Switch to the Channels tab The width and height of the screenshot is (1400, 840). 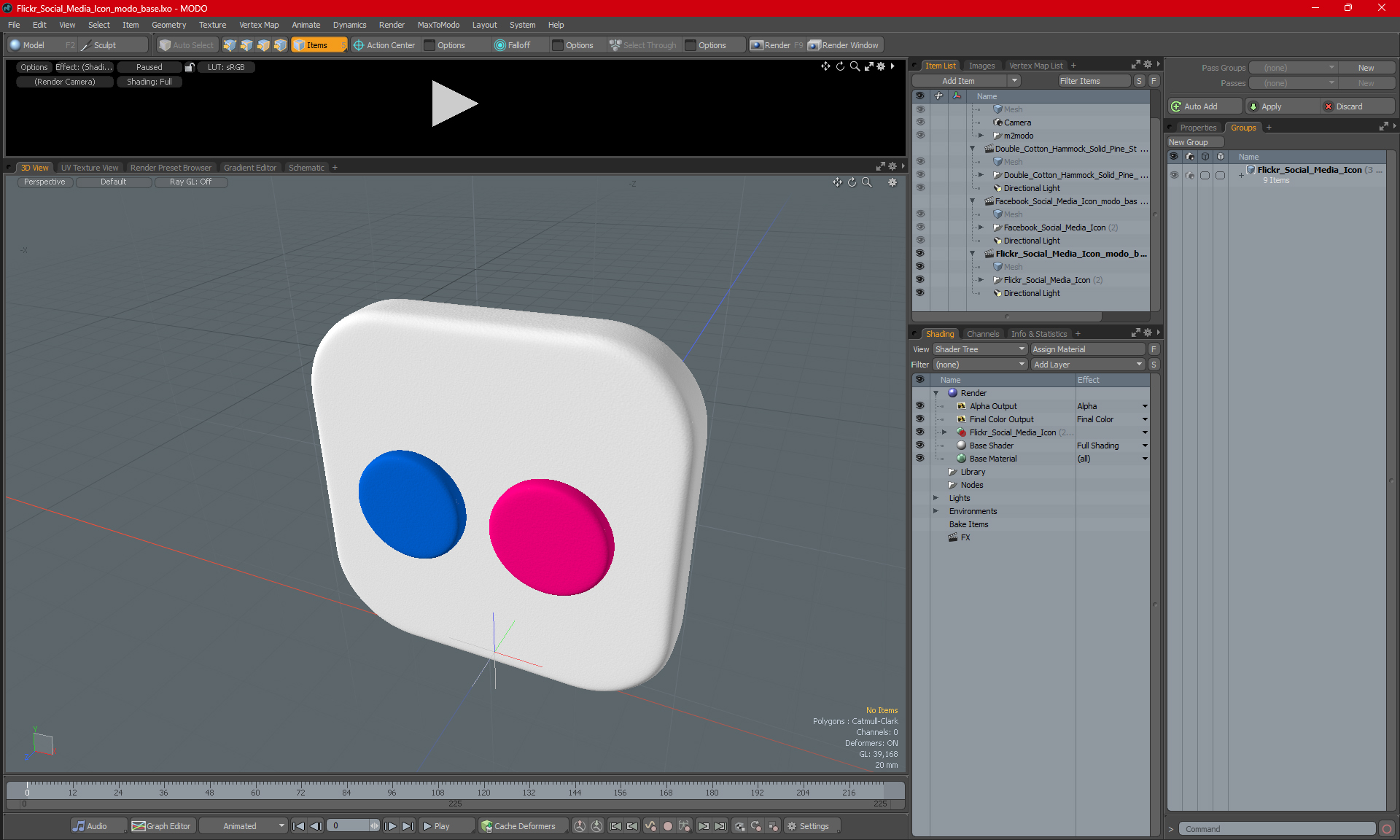[982, 334]
